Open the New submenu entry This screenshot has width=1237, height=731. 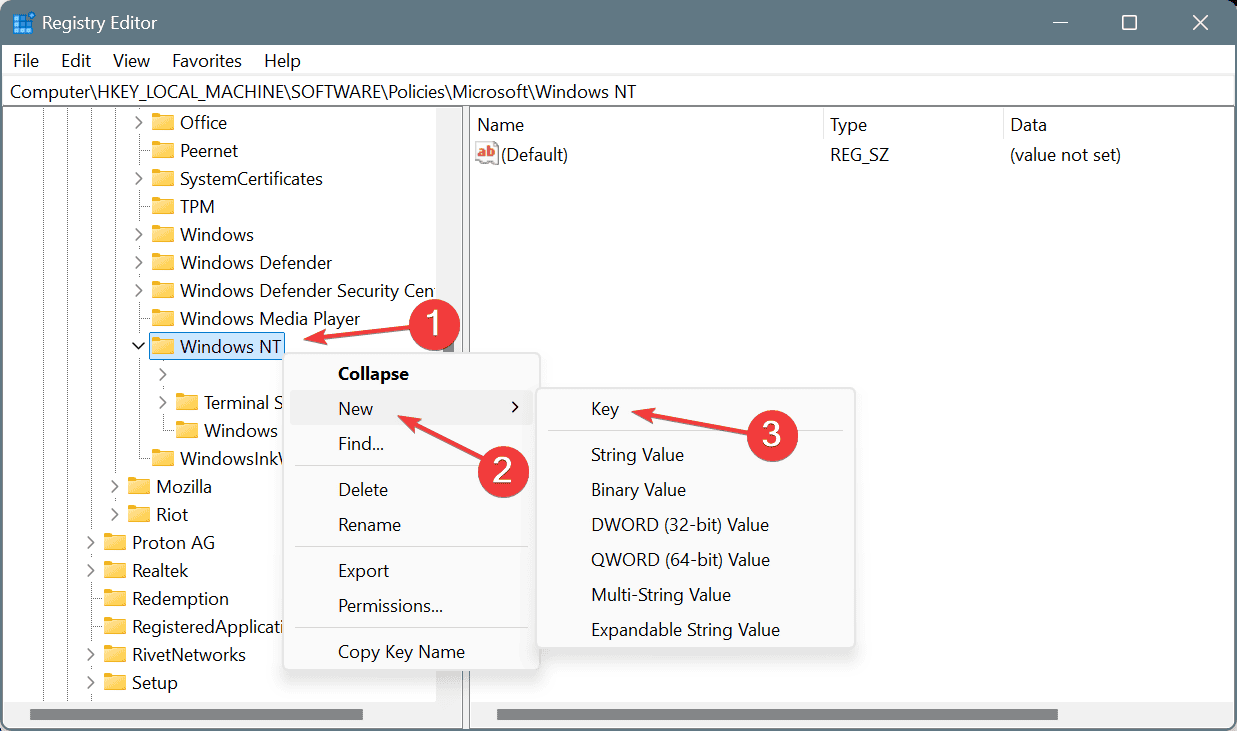click(411, 408)
